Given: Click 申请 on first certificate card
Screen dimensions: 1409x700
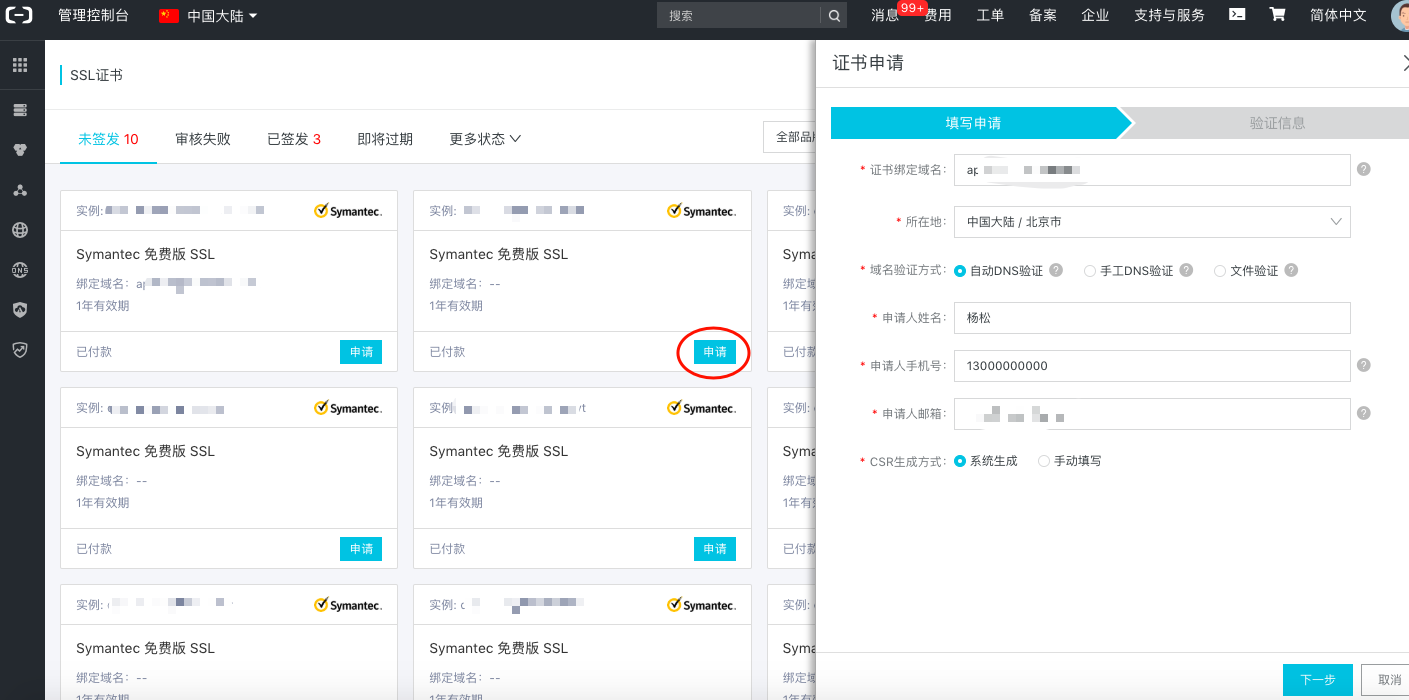Looking at the screenshot, I should (x=361, y=352).
